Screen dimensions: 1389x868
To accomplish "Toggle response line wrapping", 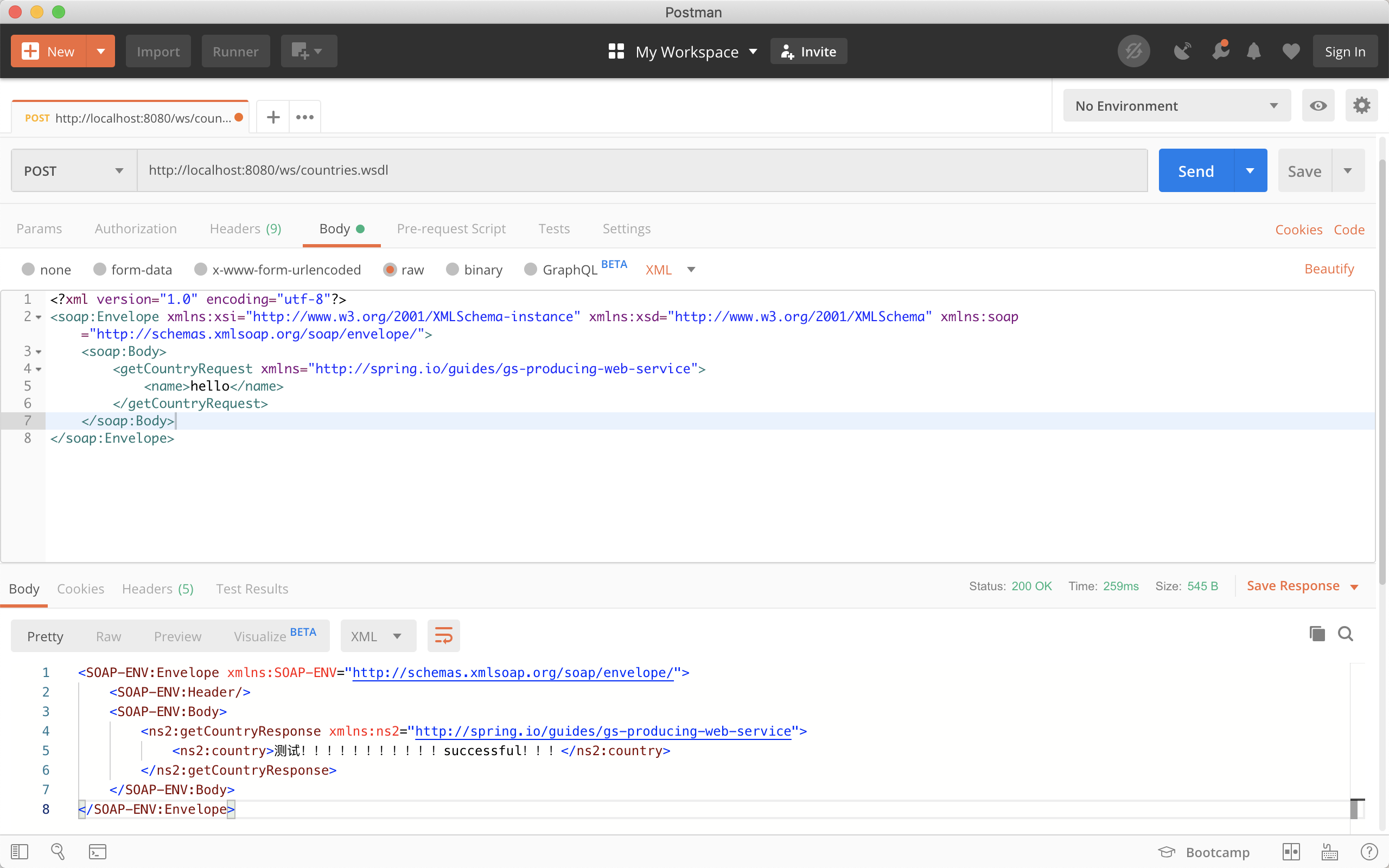I will tap(443, 635).
